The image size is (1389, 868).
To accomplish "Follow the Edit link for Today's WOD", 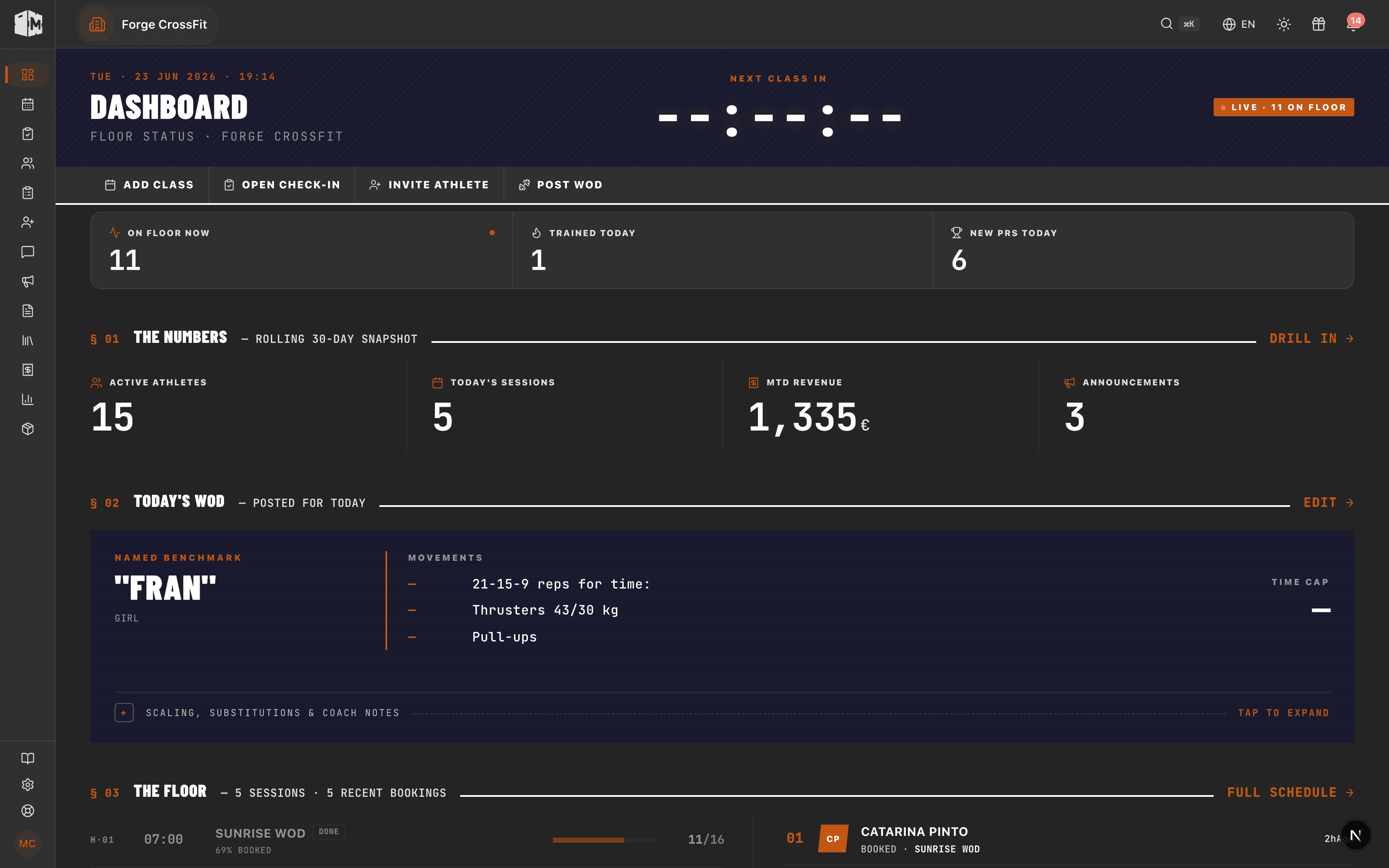I will click(x=1329, y=503).
